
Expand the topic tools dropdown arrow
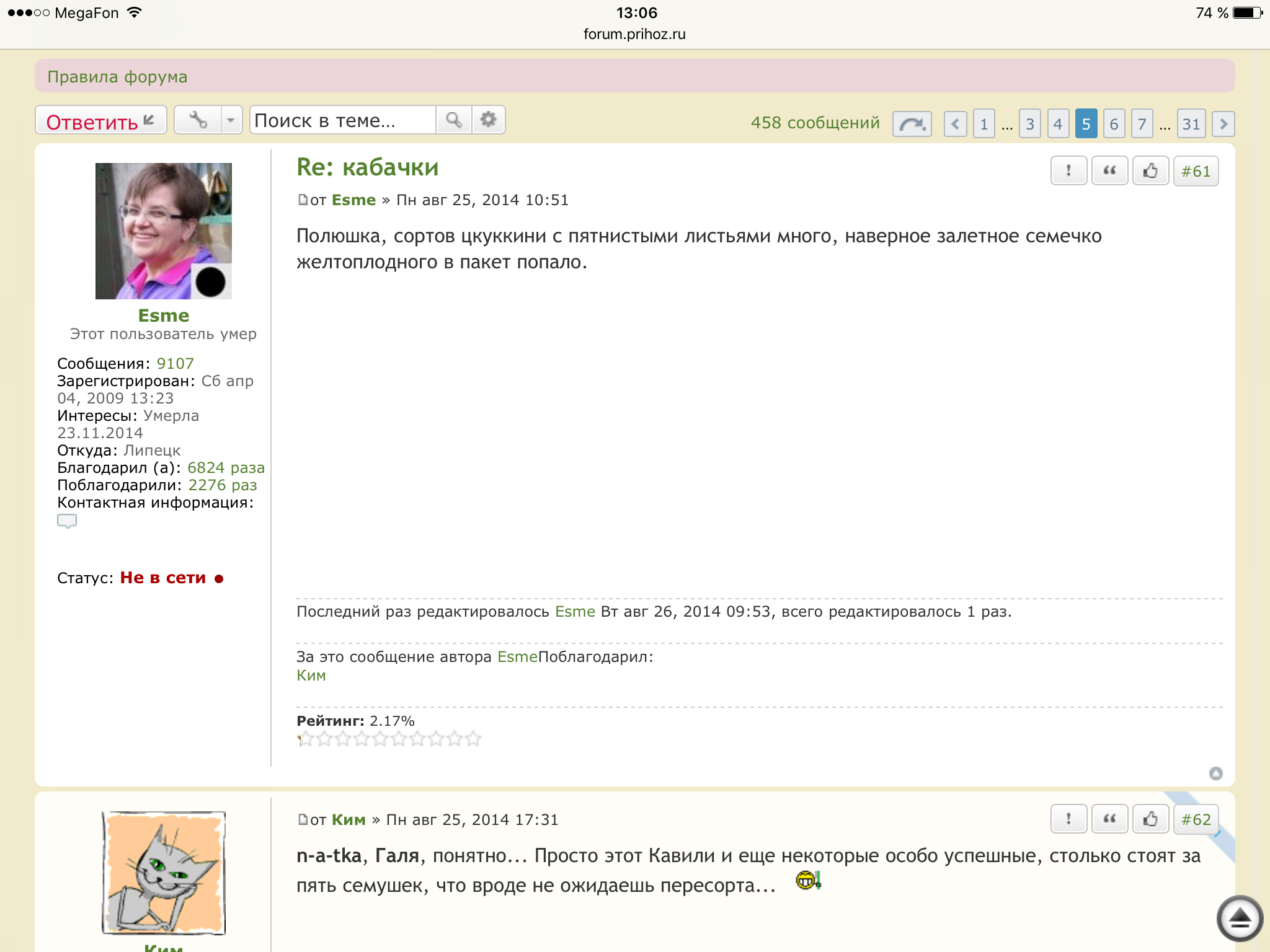tap(231, 120)
